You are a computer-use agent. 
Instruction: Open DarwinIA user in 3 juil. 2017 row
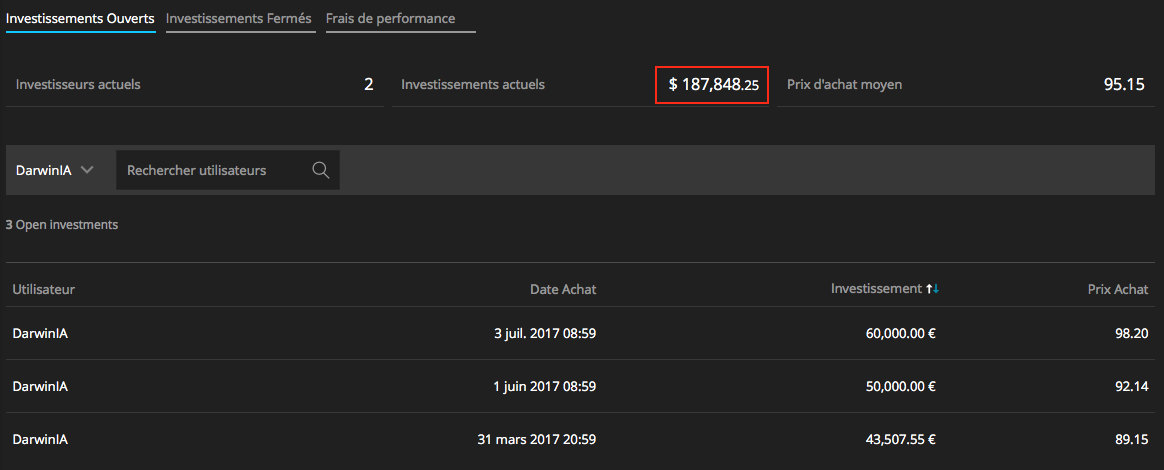pyautogui.click(x=40, y=334)
